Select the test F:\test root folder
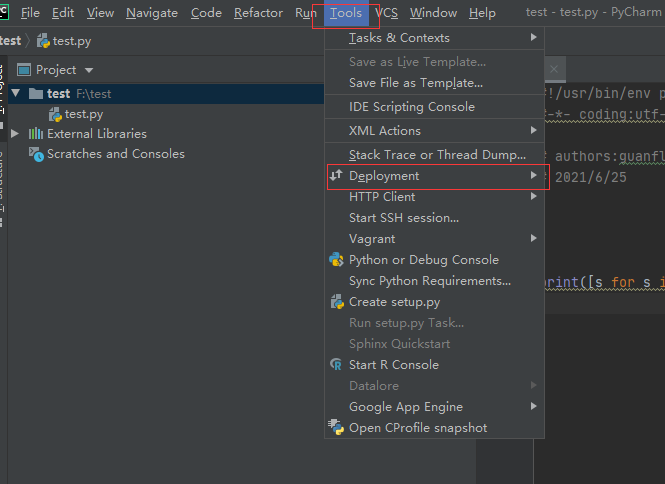The height and width of the screenshot is (484, 665). pyautogui.click(x=166, y=94)
